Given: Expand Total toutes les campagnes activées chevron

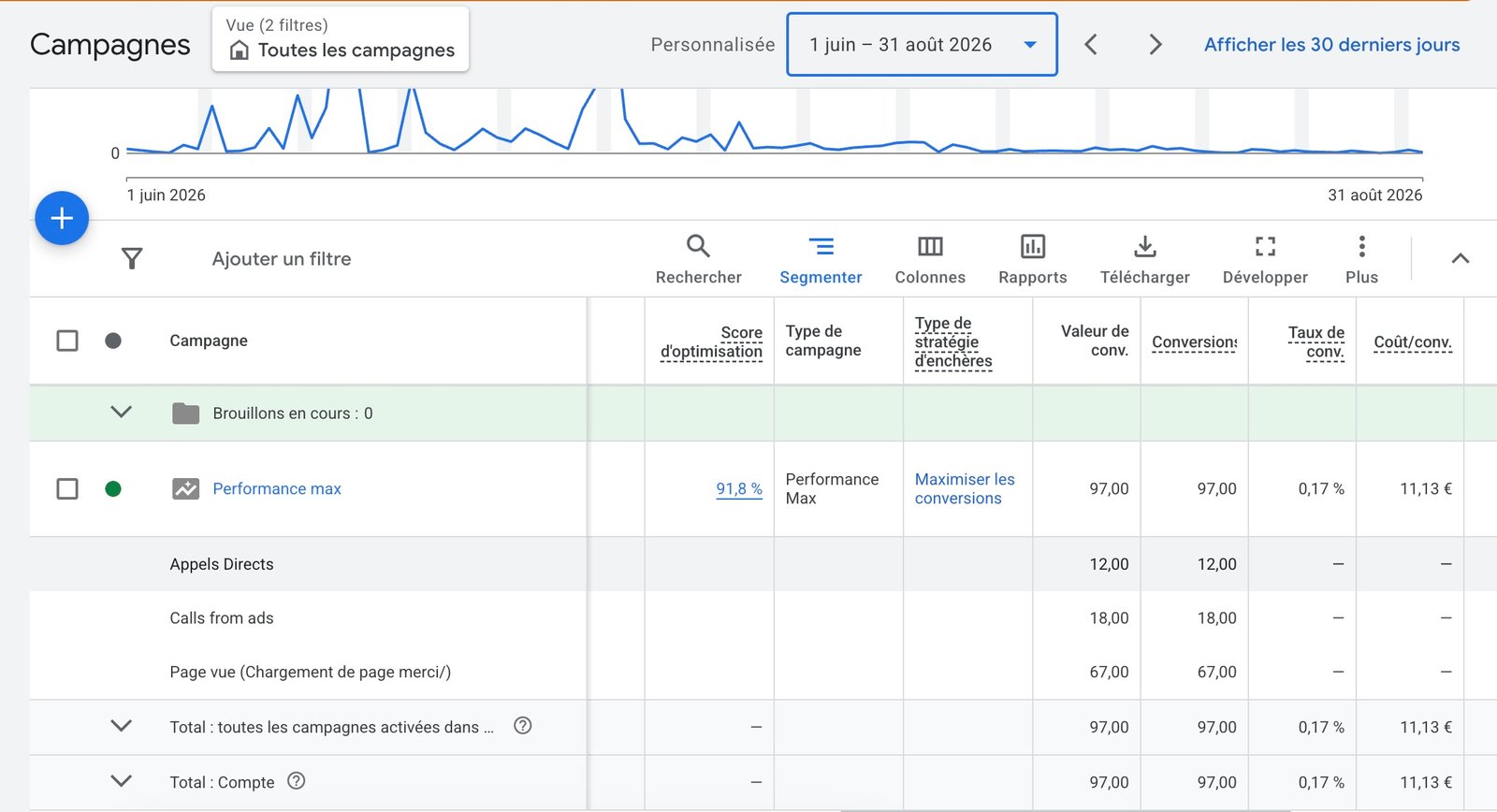Looking at the screenshot, I should (x=121, y=725).
